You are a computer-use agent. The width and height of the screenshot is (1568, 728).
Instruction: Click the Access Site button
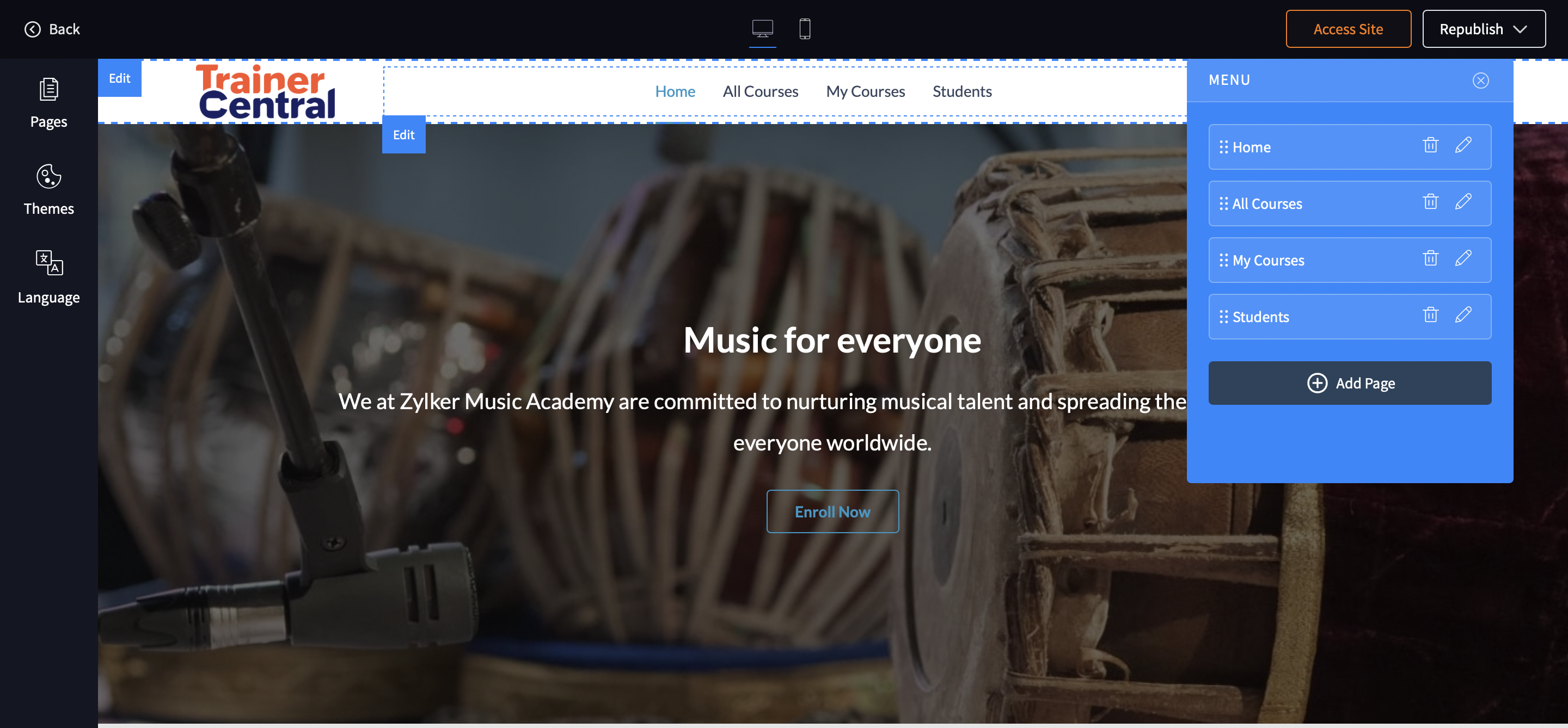(1347, 29)
